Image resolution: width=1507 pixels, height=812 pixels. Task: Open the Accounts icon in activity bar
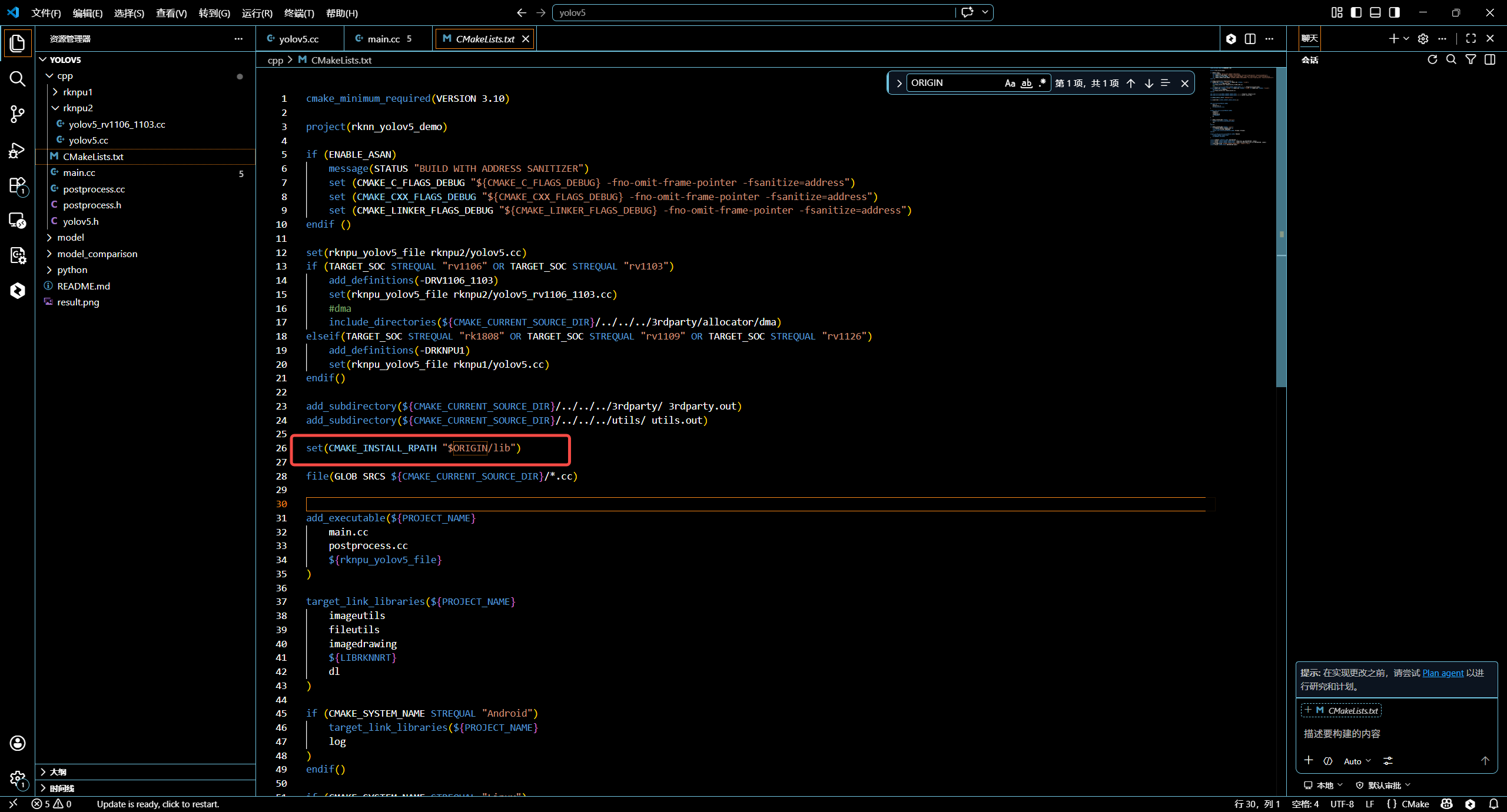point(17,743)
